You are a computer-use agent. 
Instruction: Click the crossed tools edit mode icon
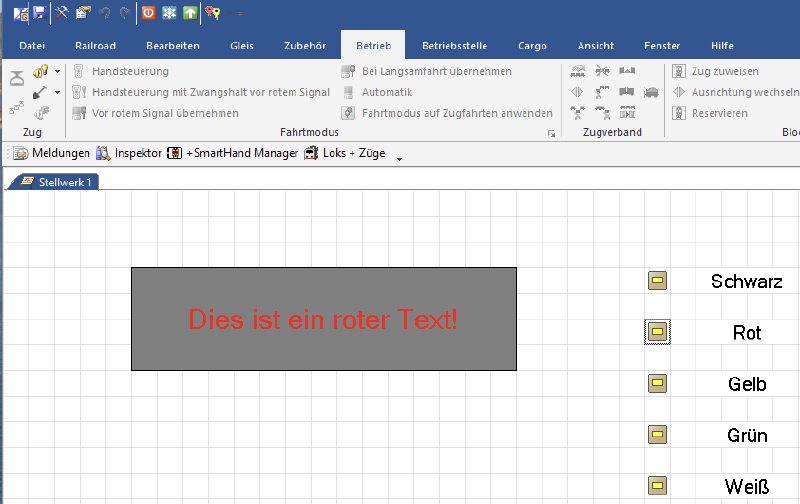coord(62,13)
